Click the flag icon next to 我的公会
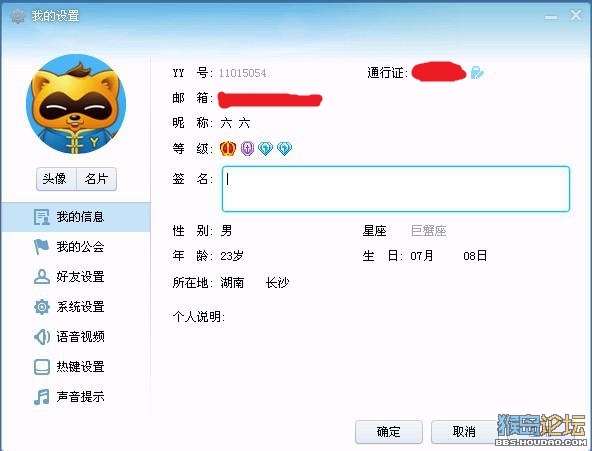 click(41, 247)
